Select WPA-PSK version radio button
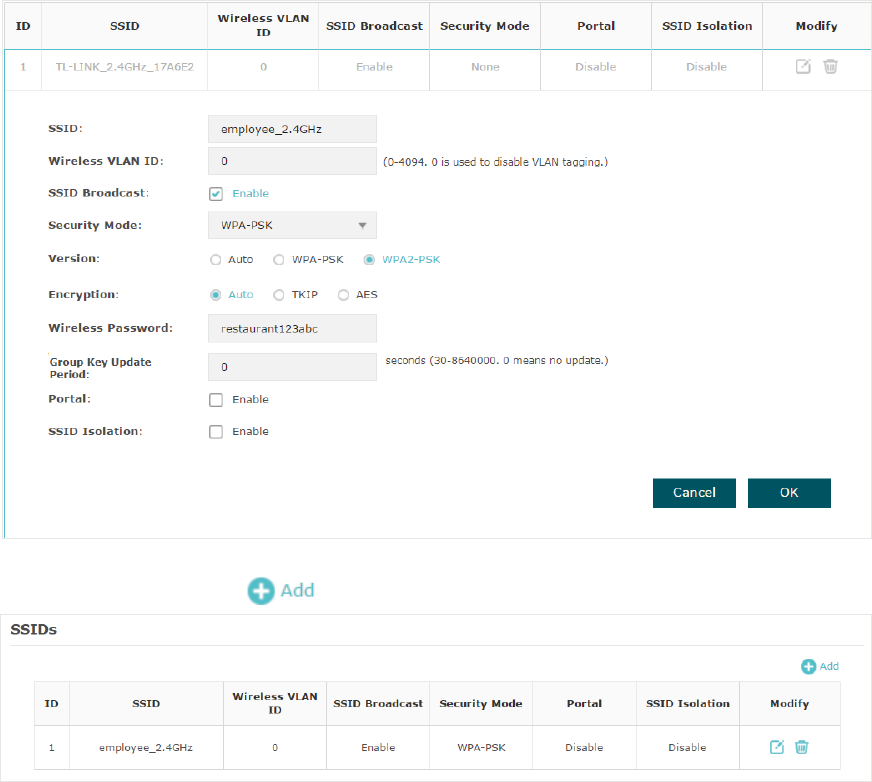The height and width of the screenshot is (782, 872). [279, 260]
